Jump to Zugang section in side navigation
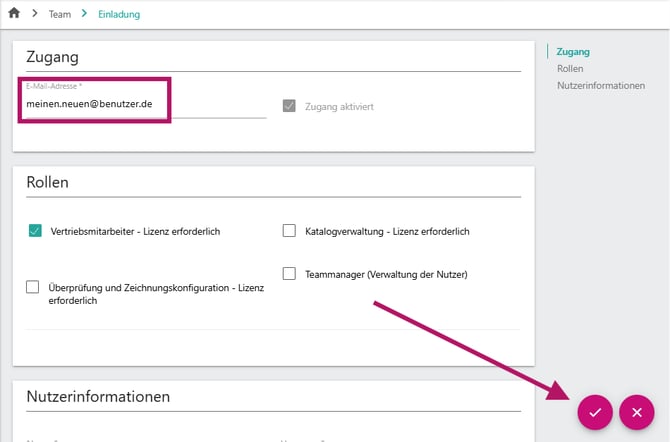 pos(573,52)
